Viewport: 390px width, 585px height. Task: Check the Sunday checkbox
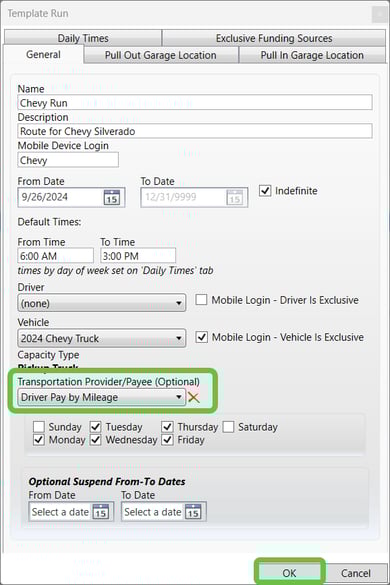[x=39, y=426]
